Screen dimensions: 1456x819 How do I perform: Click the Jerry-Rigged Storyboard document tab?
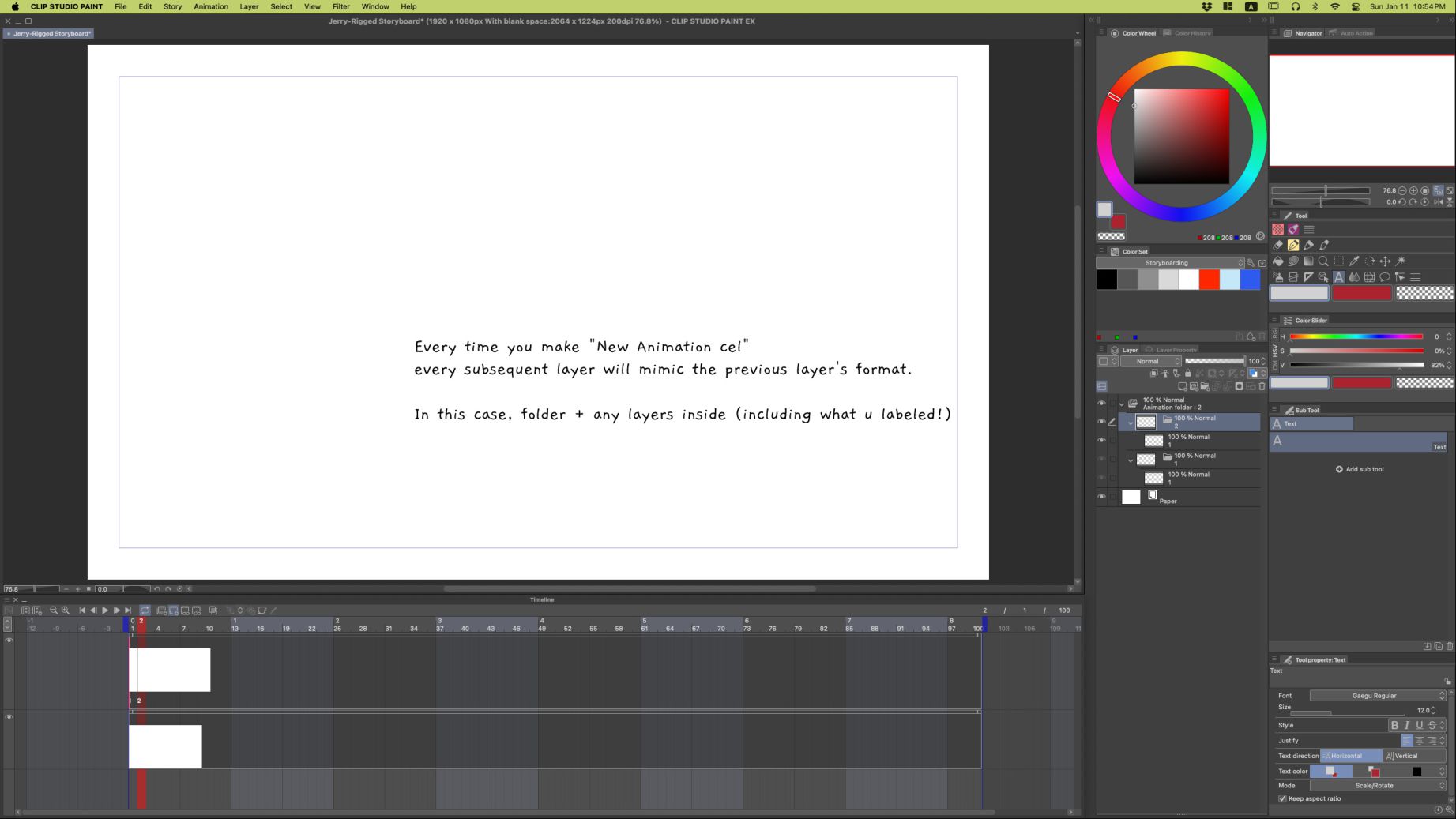coord(48,34)
